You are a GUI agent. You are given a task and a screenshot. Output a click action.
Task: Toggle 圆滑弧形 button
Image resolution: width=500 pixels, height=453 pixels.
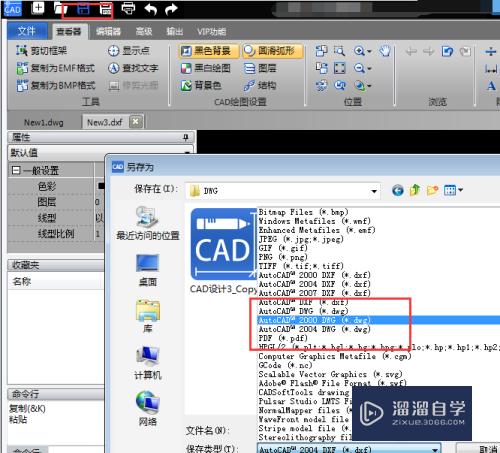click(273, 51)
